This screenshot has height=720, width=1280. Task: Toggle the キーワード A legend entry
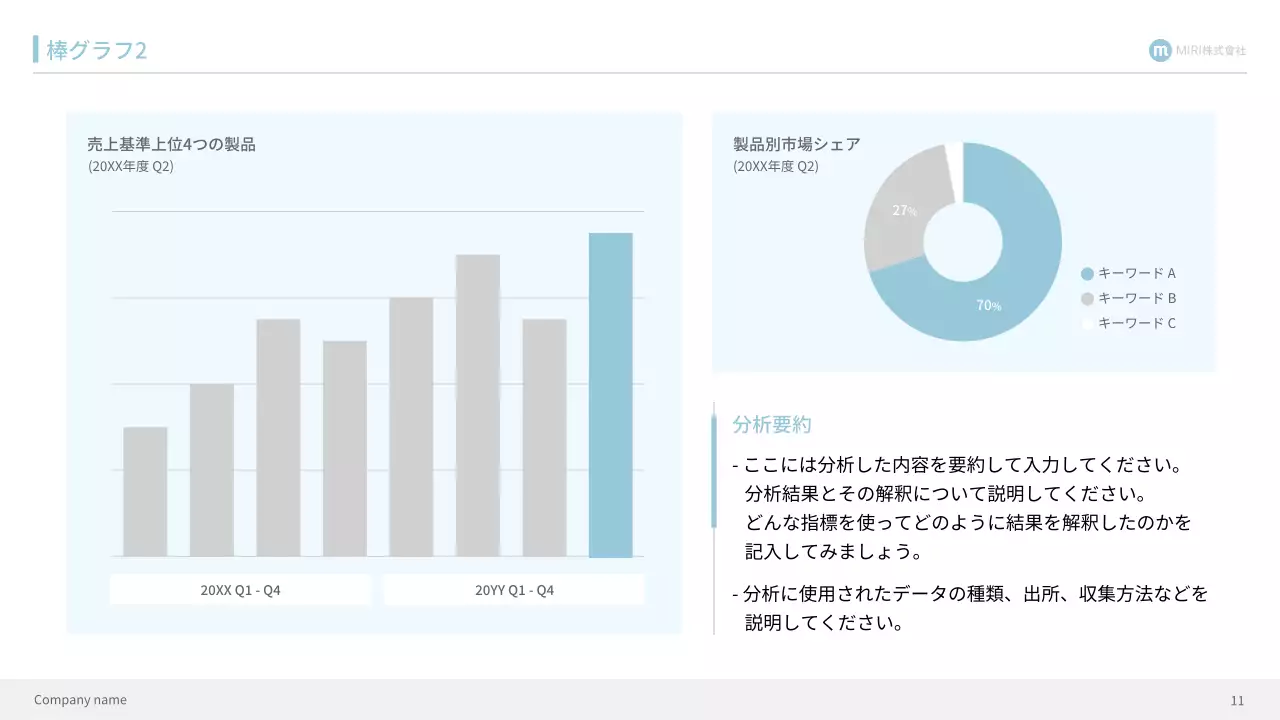click(x=1137, y=273)
